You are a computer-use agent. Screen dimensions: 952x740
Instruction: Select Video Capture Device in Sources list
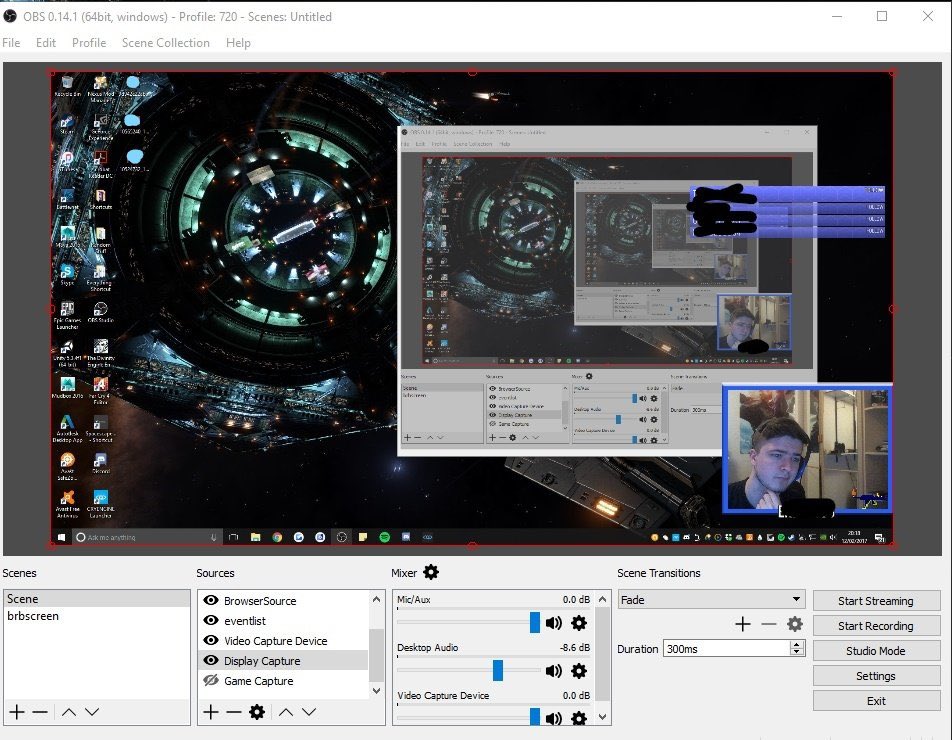[x=283, y=640]
